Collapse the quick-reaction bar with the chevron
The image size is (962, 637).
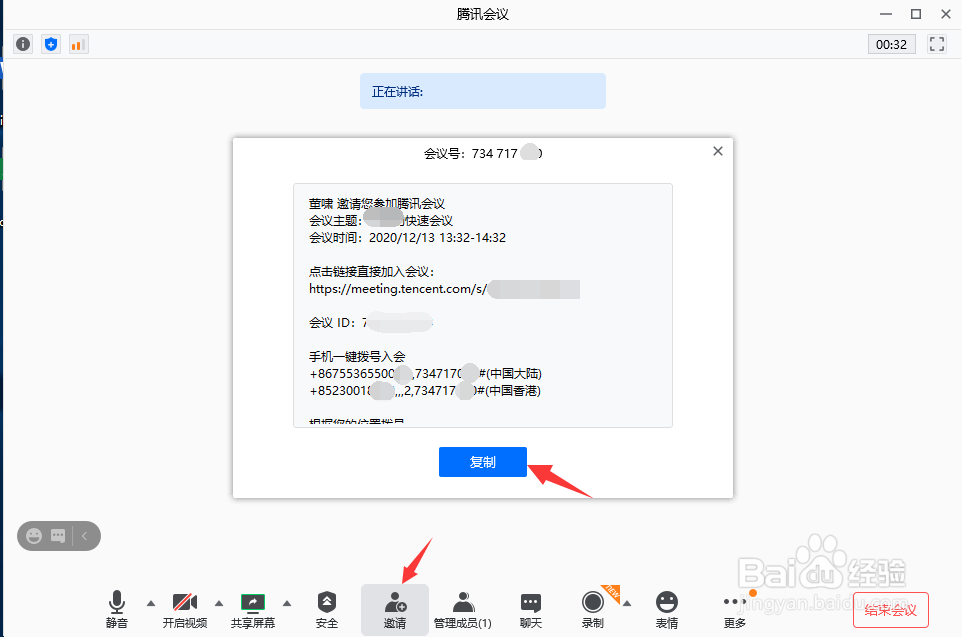click(x=83, y=536)
